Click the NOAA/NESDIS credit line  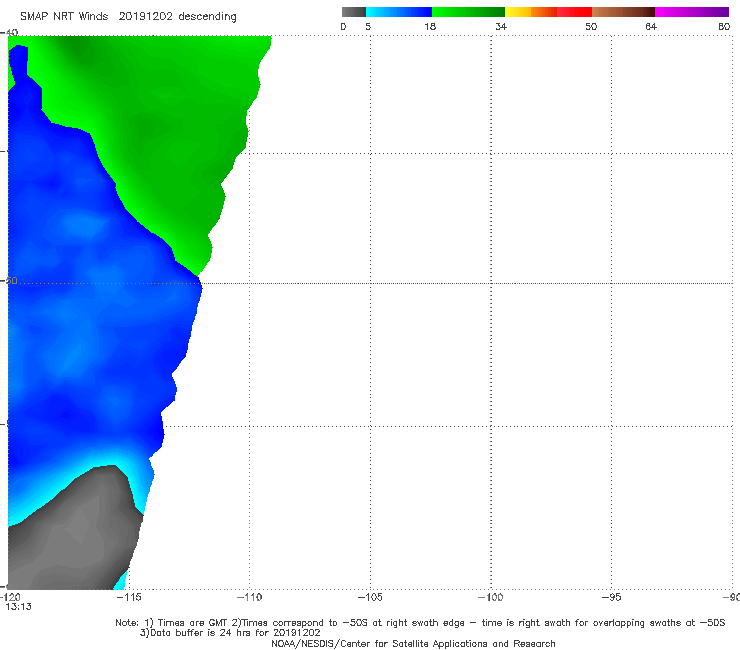[413, 643]
